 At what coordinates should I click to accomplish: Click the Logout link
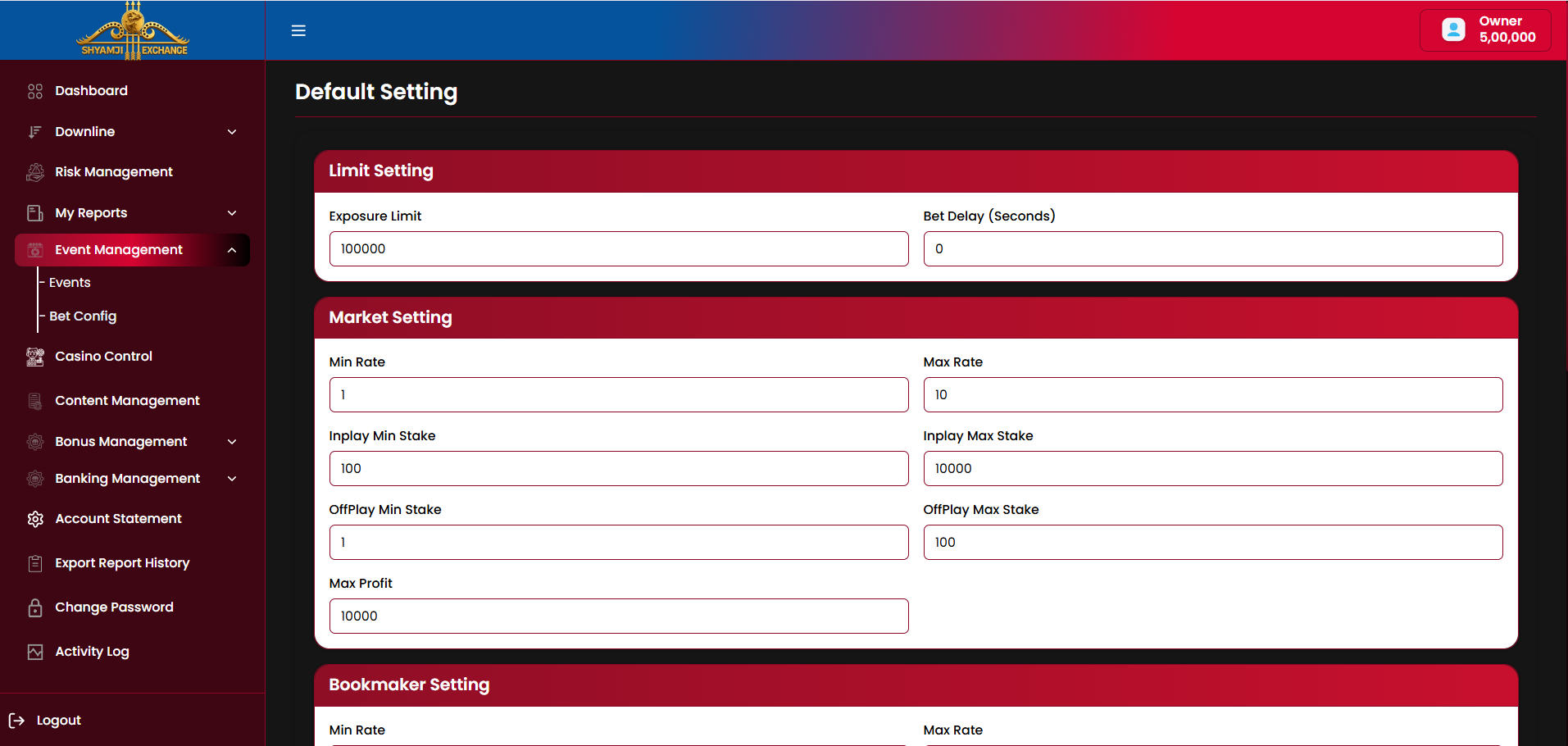pyautogui.click(x=59, y=721)
